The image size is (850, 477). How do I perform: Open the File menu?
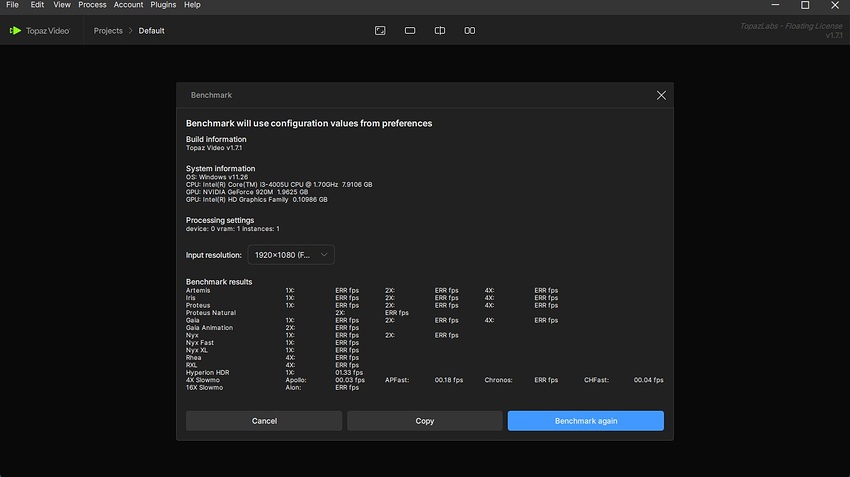pos(12,5)
